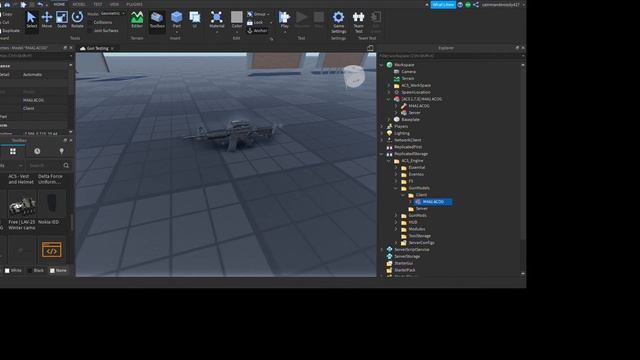Select the Black background option in the Toolbox

[36, 270]
